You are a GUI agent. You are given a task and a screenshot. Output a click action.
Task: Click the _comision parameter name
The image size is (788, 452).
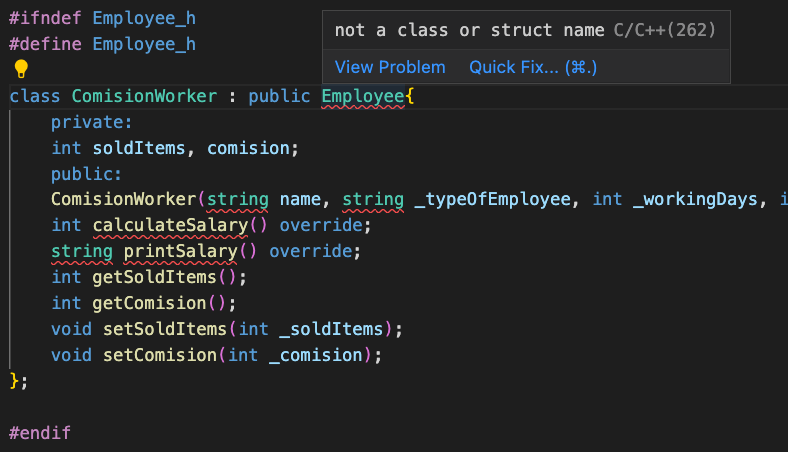(316, 355)
